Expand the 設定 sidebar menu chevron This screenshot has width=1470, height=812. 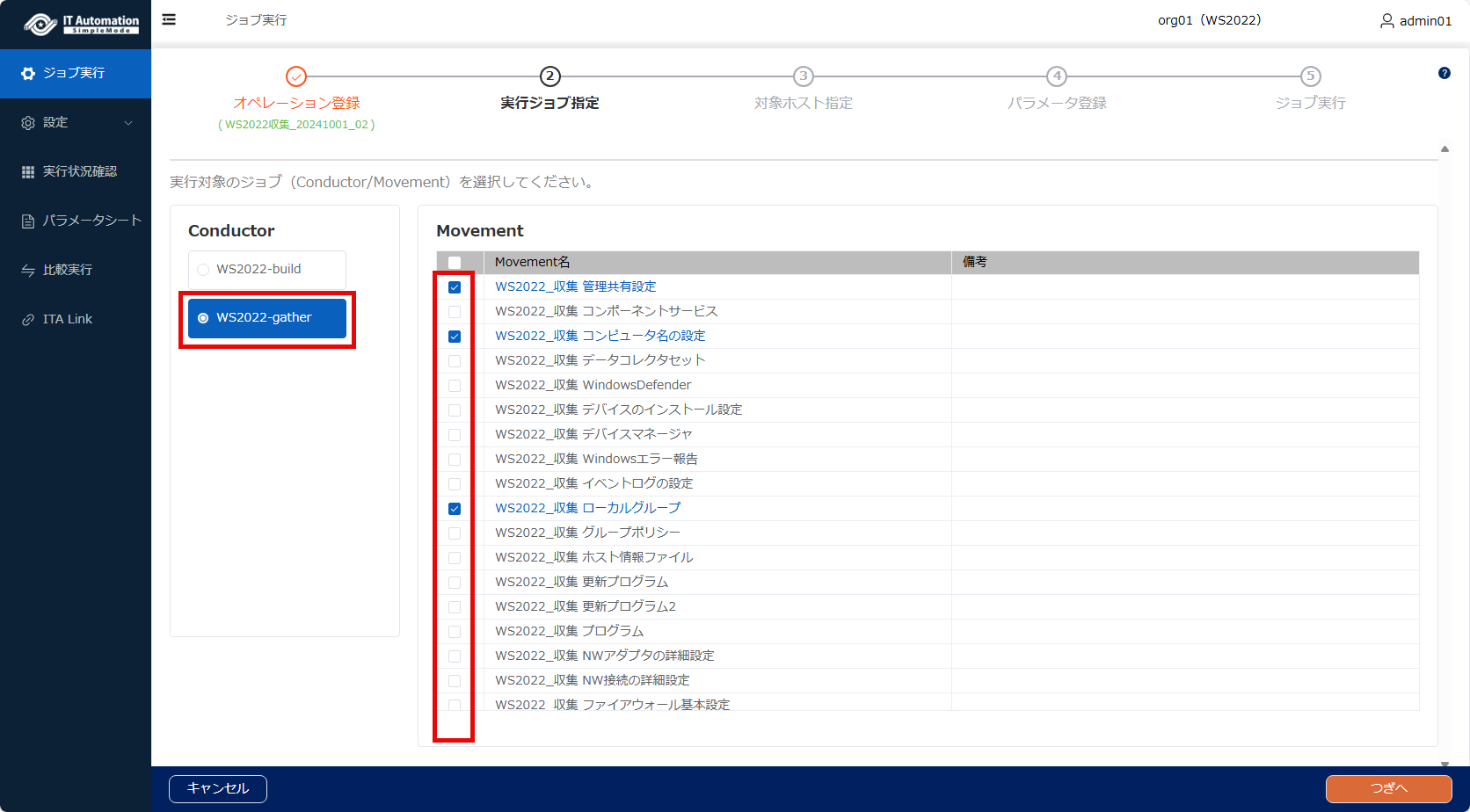128,123
